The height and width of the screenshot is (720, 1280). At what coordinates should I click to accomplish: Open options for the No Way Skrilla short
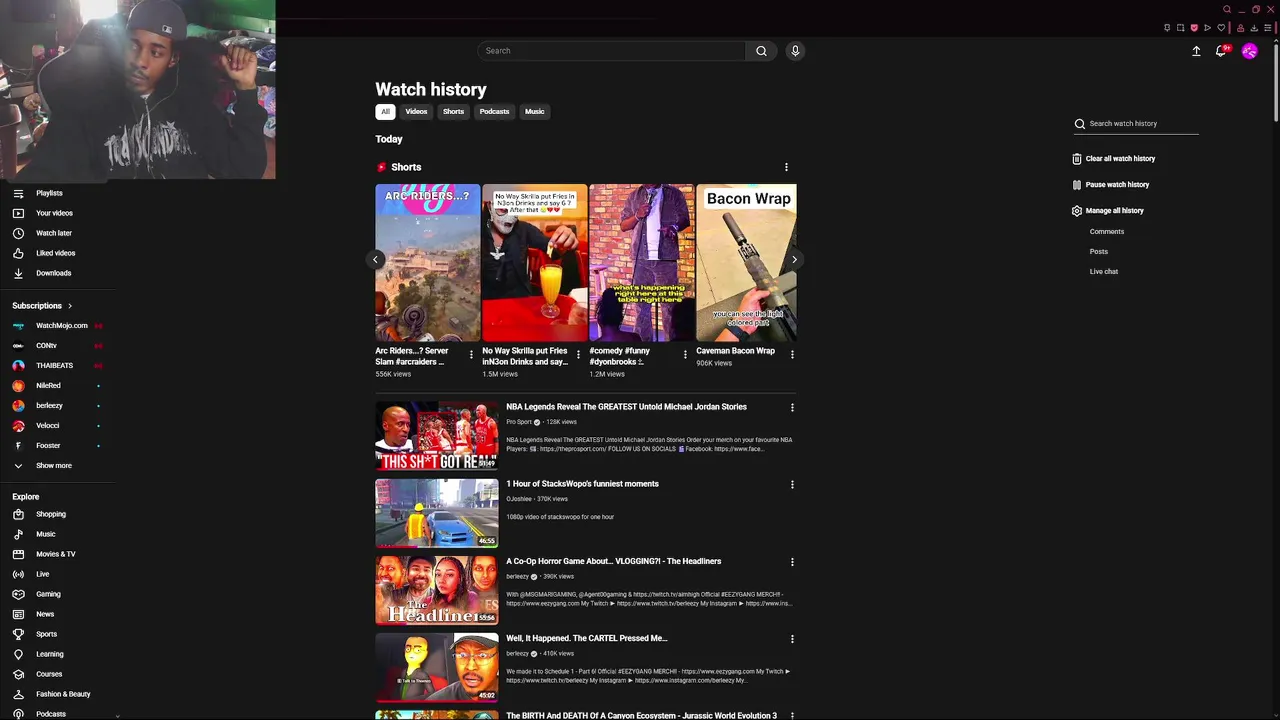click(578, 354)
